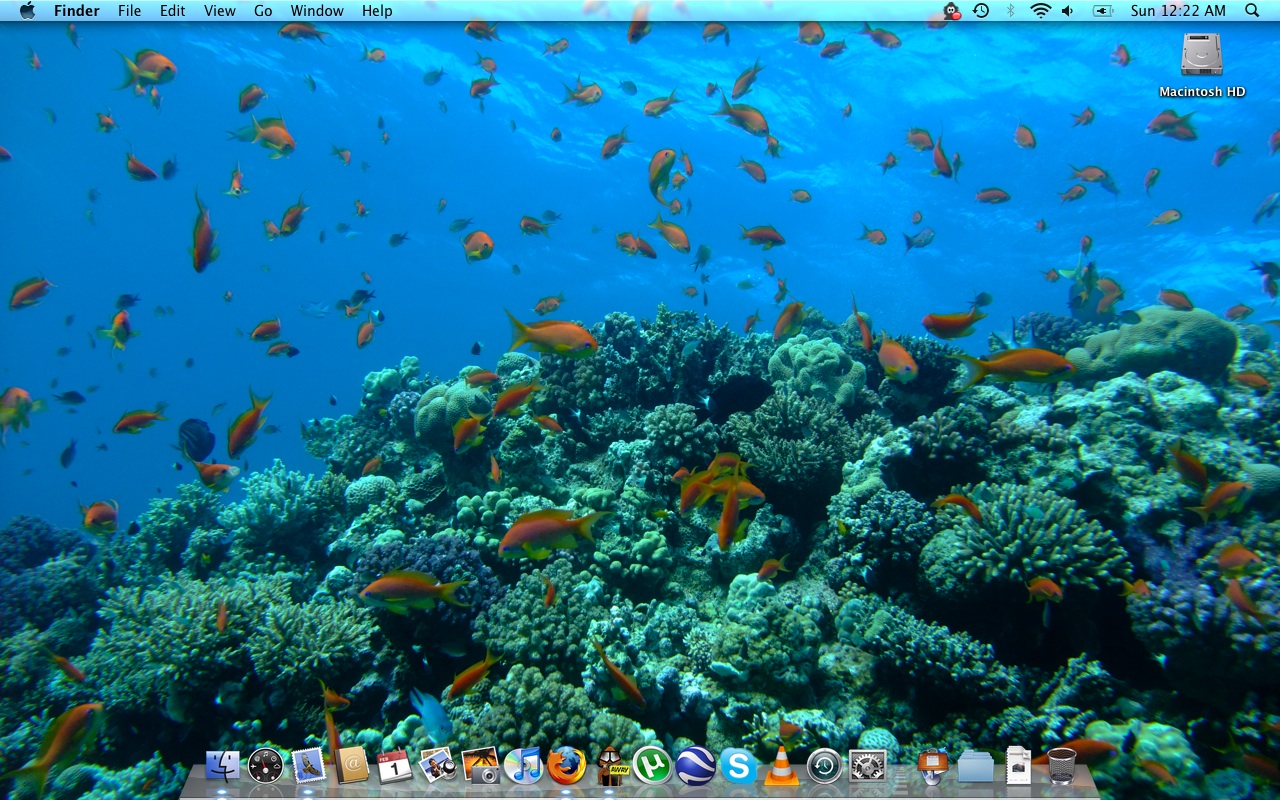Open the dock stack with the orange podium icon
Viewport: 1280px width, 800px height.
click(933, 766)
